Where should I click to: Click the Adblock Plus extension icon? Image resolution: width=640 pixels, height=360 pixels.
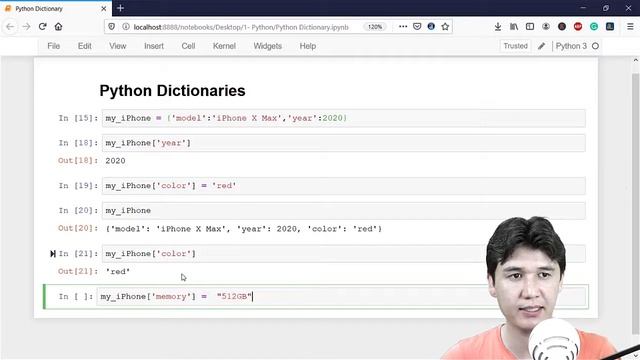coord(578,27)
